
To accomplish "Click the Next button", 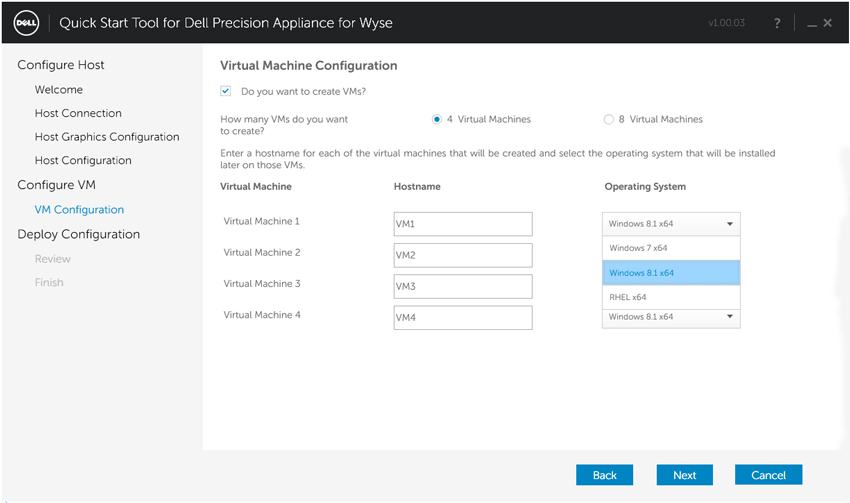I will [685, 475].
